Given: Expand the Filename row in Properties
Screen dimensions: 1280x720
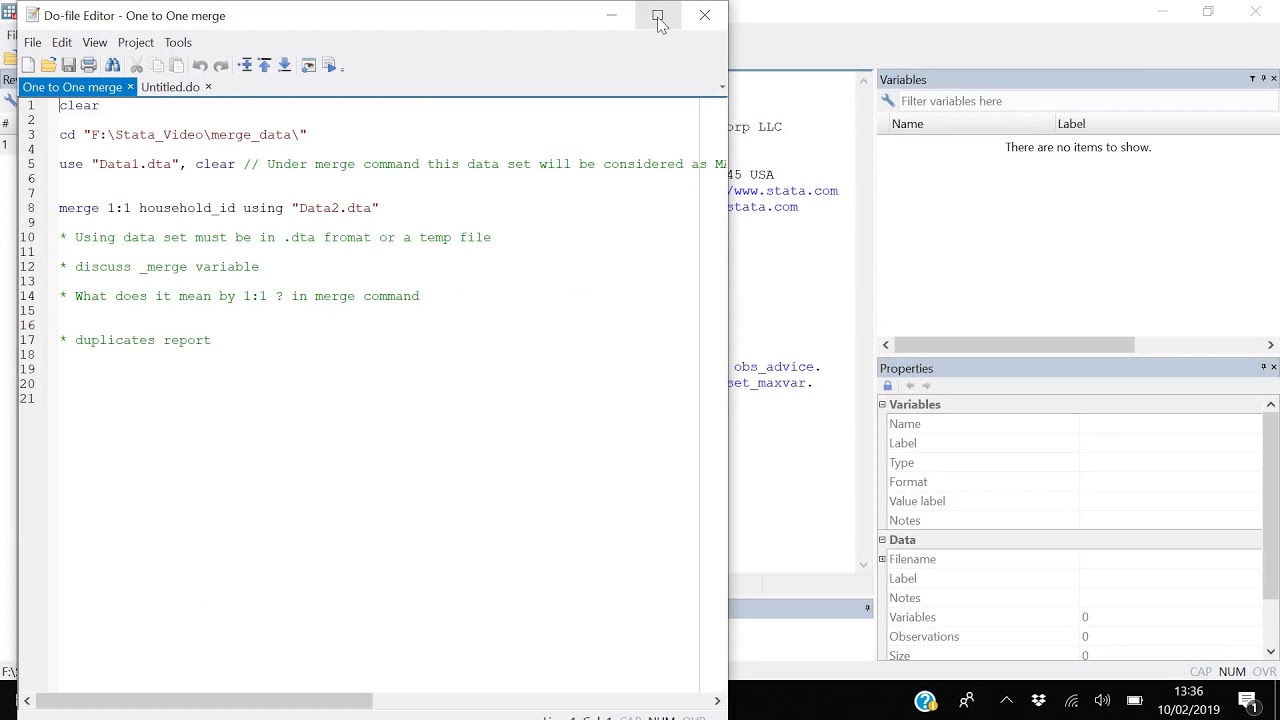Looking at the screenshot, I should coord(882,559).
